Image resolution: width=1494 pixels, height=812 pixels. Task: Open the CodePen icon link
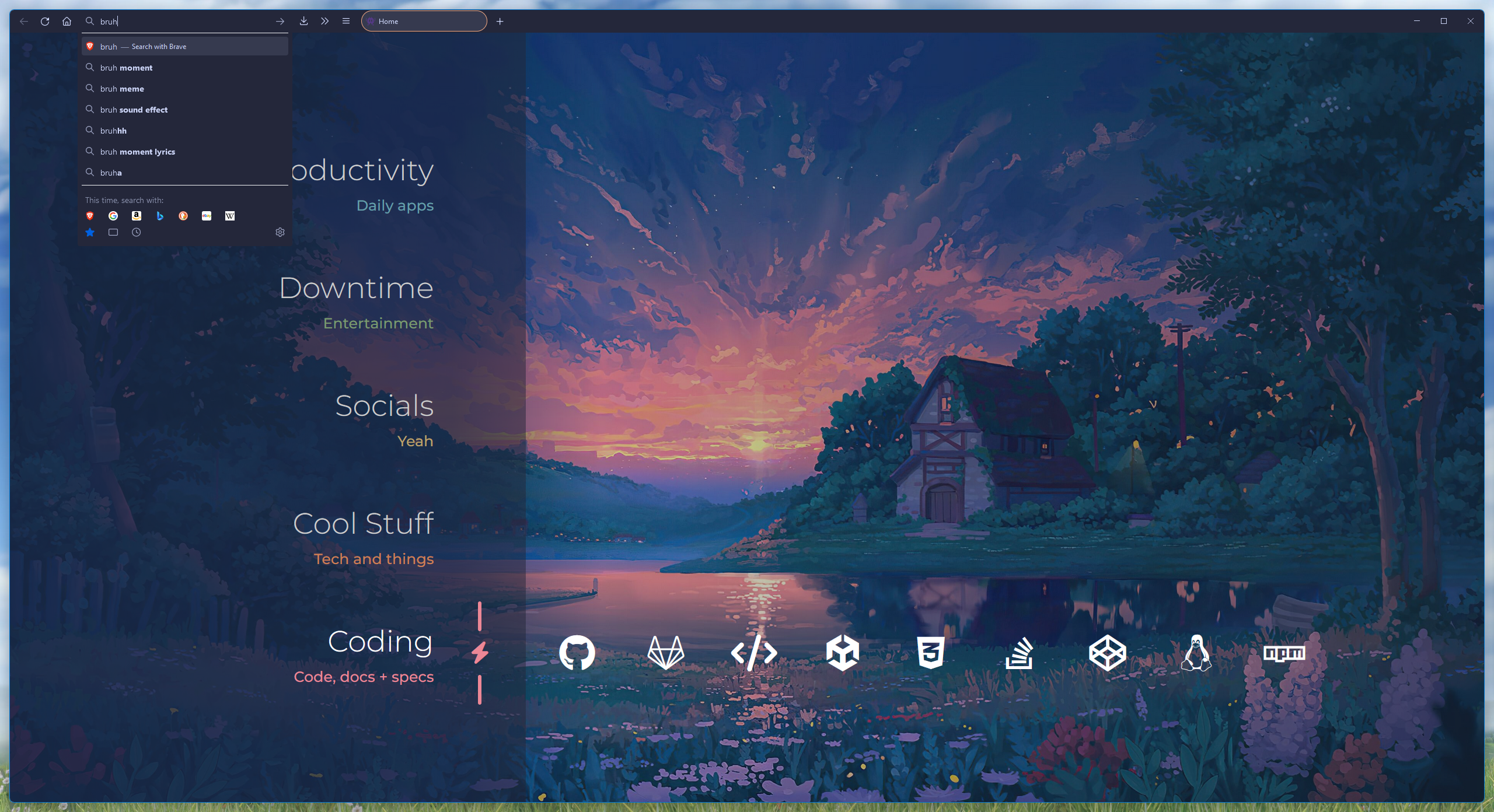click(1107, 652)
